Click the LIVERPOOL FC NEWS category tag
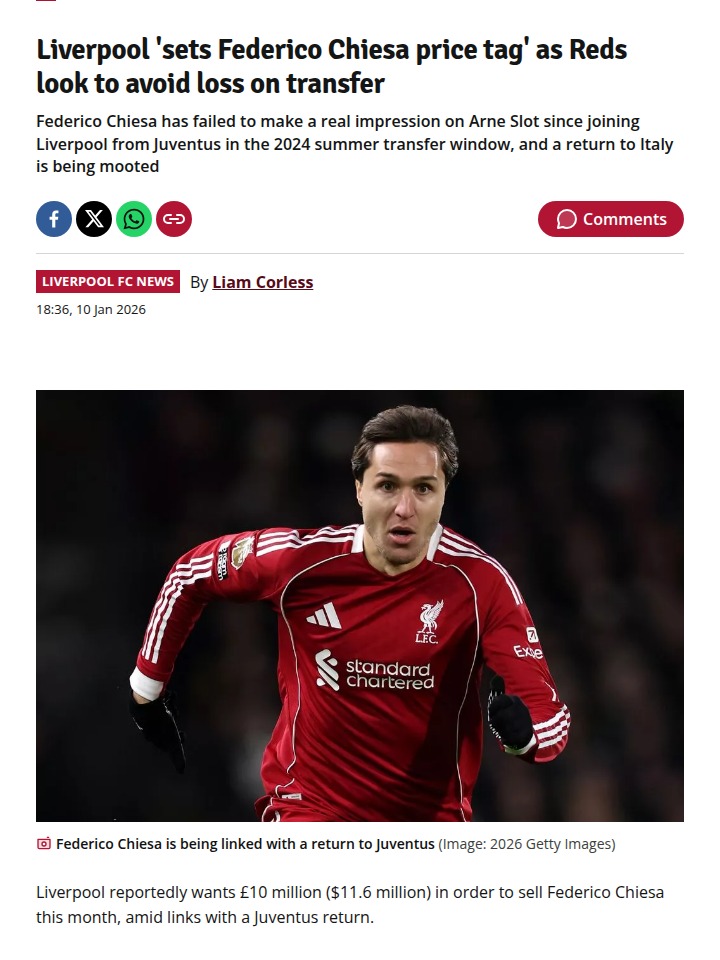 [108, 282]
